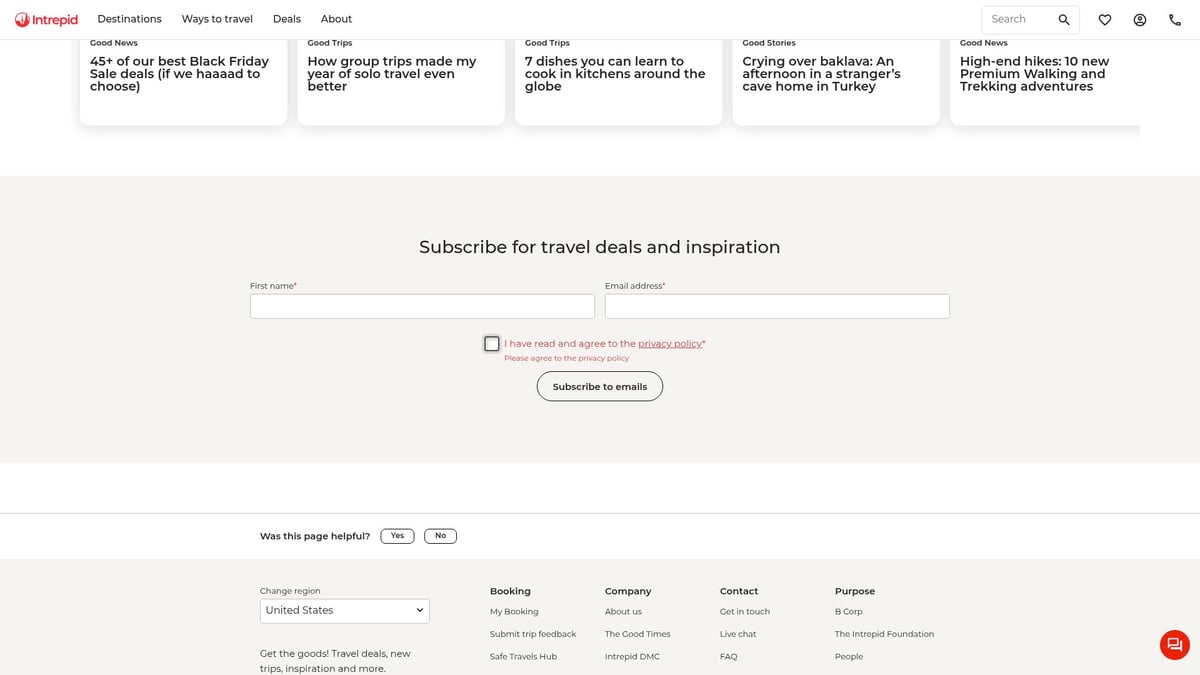Open the live chat bubble
Screen dimensions: 1200x675
tap(1175, 645)
